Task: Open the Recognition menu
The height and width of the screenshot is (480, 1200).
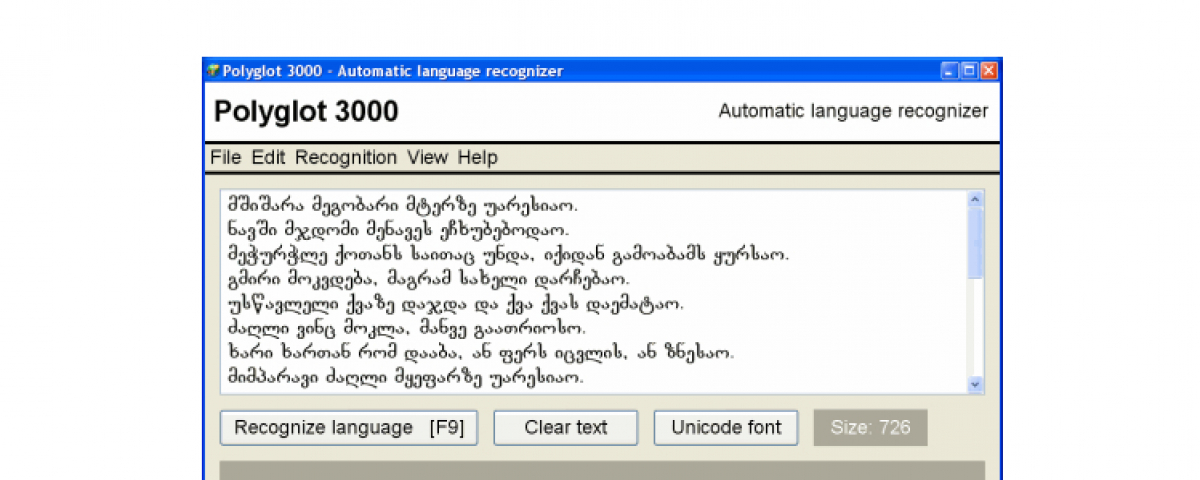Action: (x=345, y=158)
